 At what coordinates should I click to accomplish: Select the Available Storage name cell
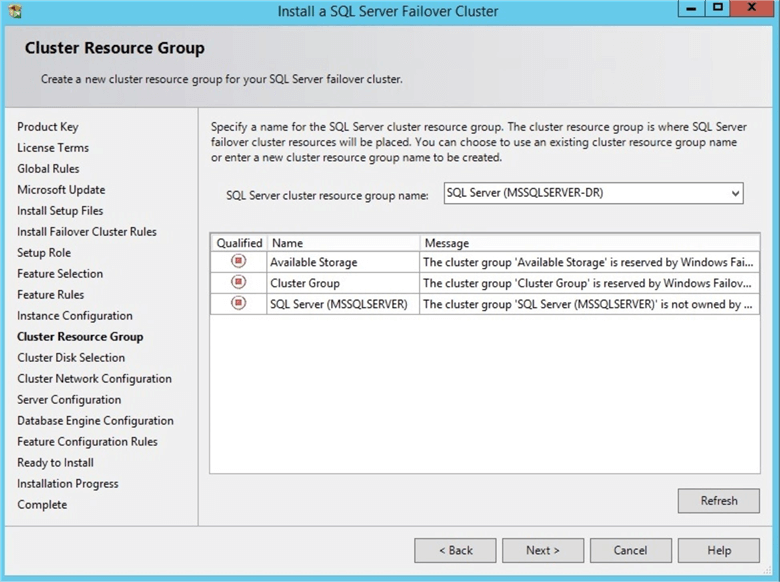343,262
